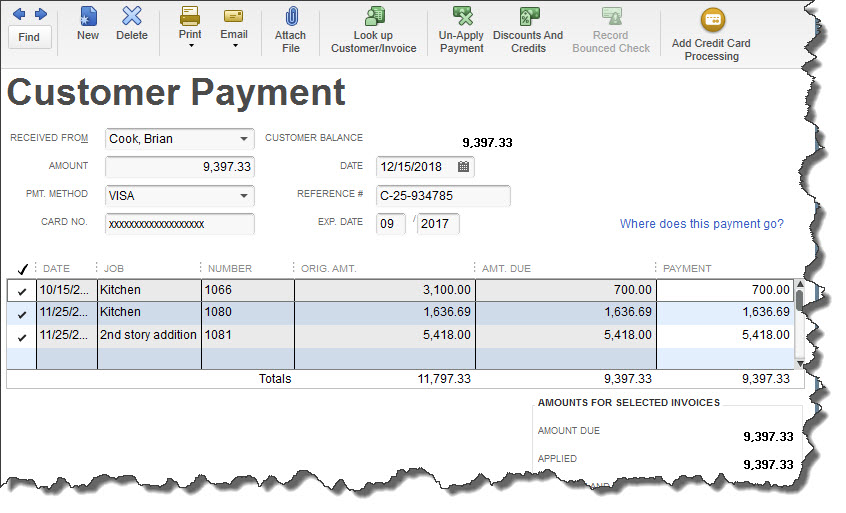The image size is (846, 513).
Task: Click Add Credit Card Processing icon
Action: point(711,19)
